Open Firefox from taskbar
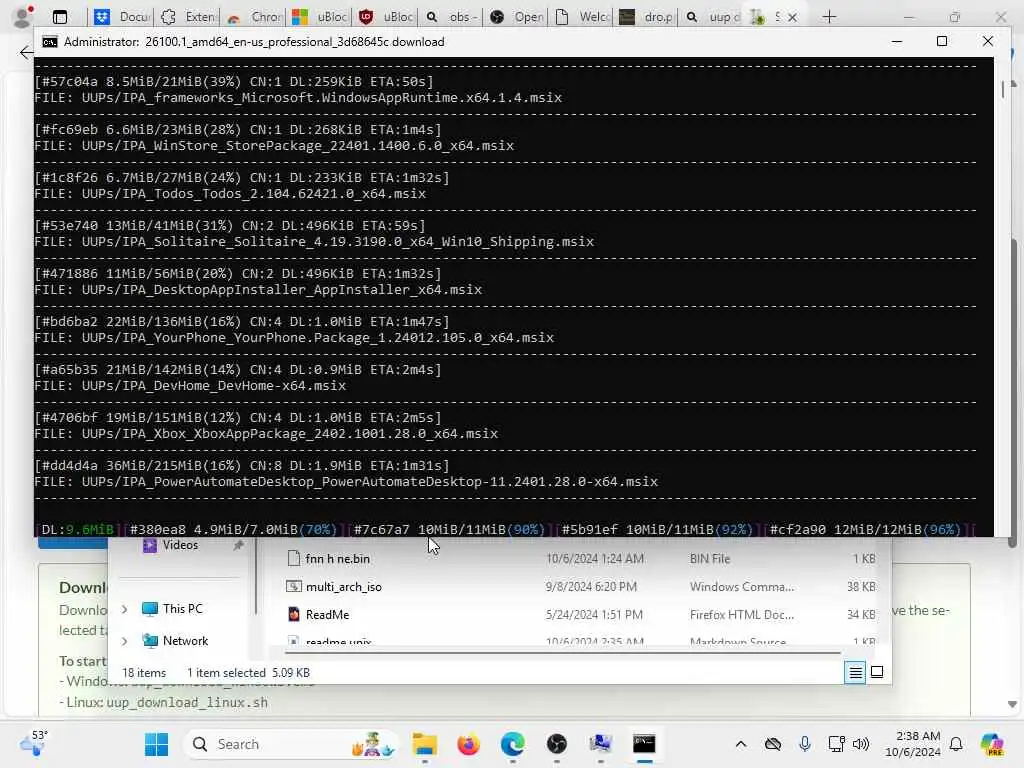The width and height of the screenshot is (1024, 768). (x=468, y=744)
